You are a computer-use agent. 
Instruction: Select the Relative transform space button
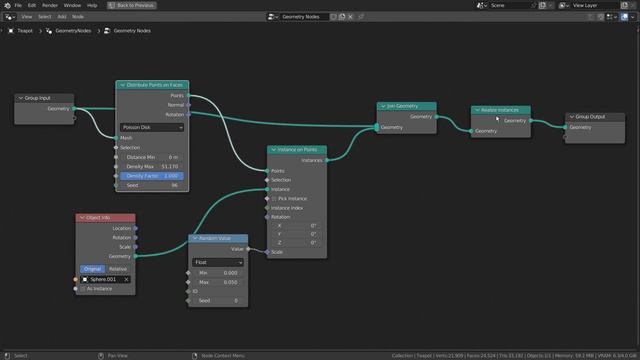coord(118,269)
